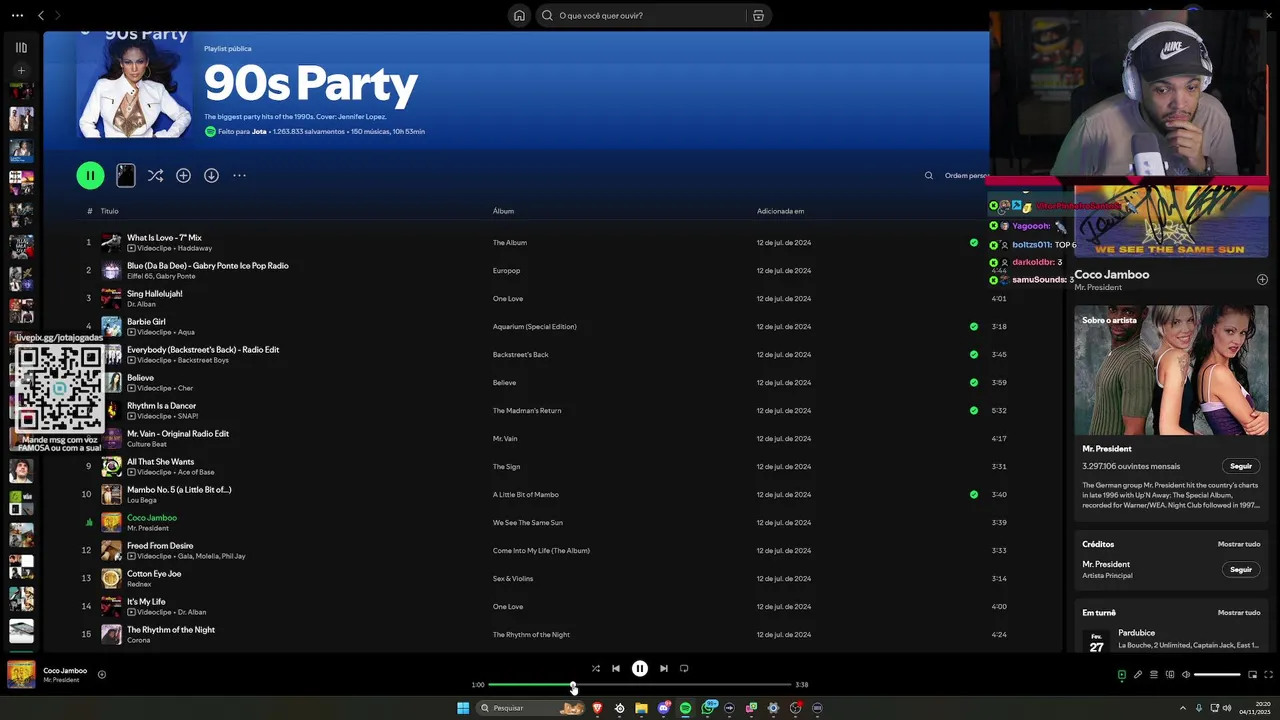Viewport: 1280px width, 720px height.
Task: Toggle saved checkmark for Rhythm Is a Dancer
Action: (x=974, y=410)
